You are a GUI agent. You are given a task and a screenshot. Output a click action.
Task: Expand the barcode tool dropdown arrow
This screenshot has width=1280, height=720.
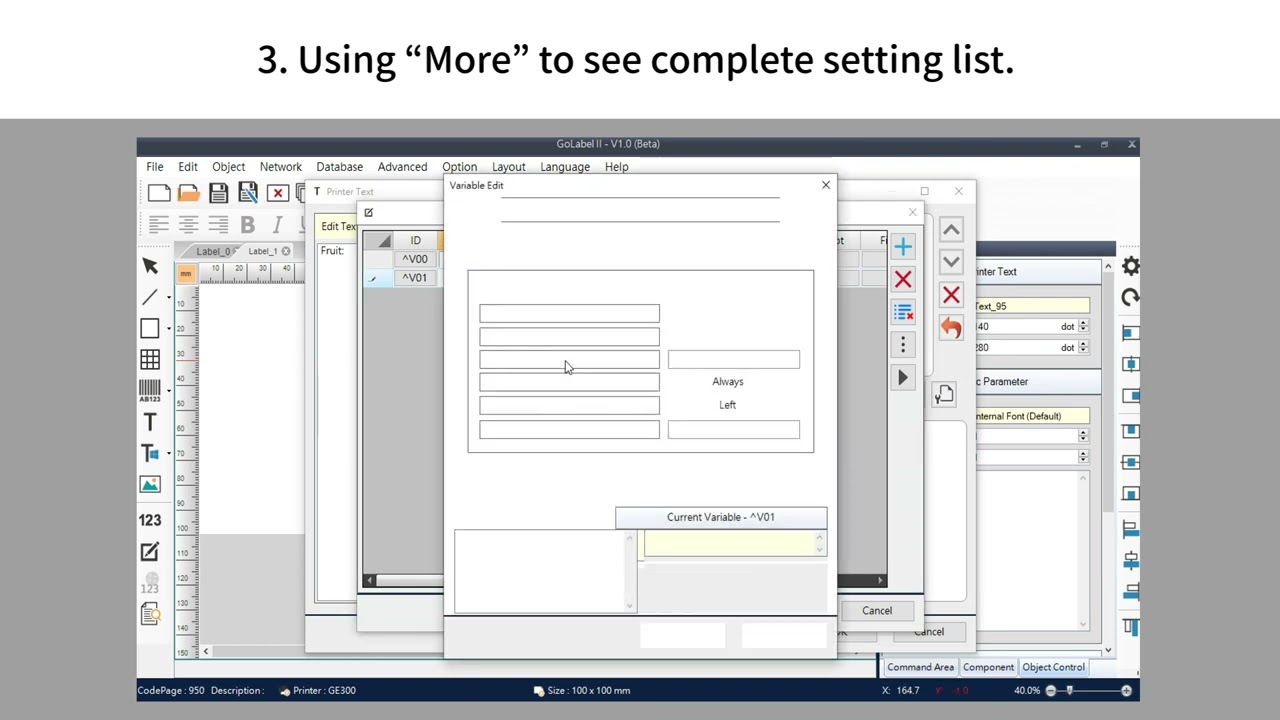(x=168, y=391)
